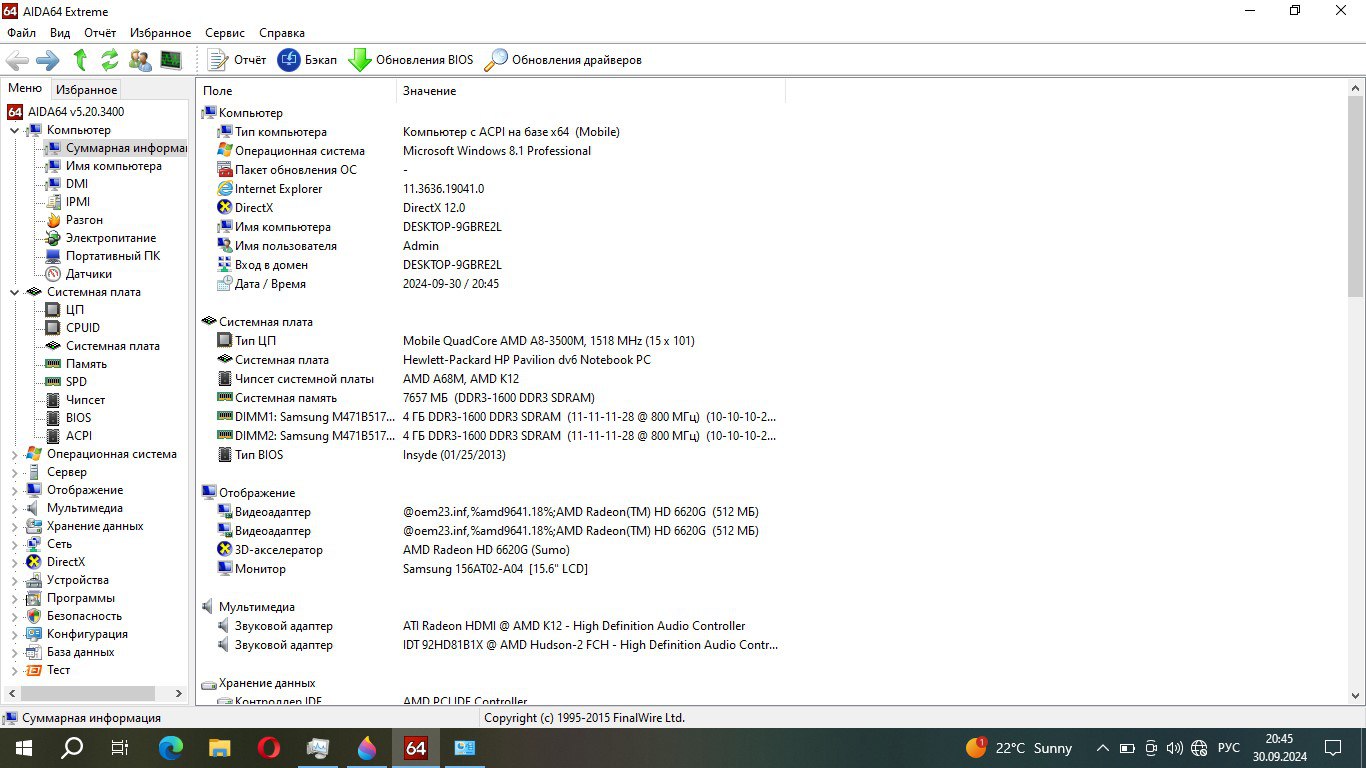The height and width of the screenshot is (768, 1366).
Task: Click the Back arrow toolbar icon
Action: pos(17,60)
